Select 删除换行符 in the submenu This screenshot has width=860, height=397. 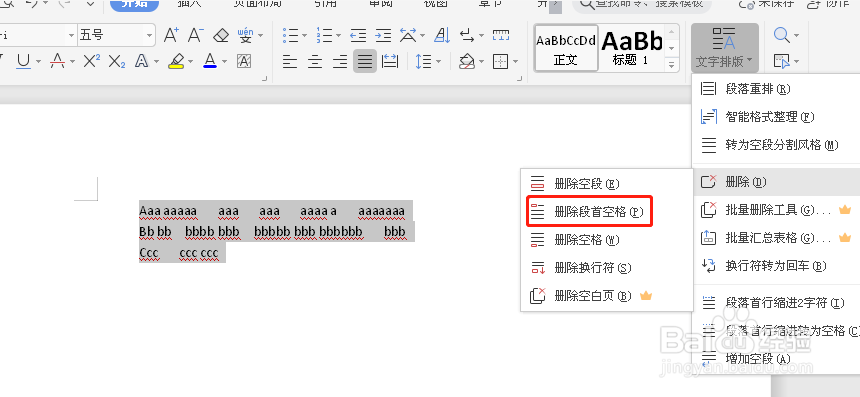606,268
